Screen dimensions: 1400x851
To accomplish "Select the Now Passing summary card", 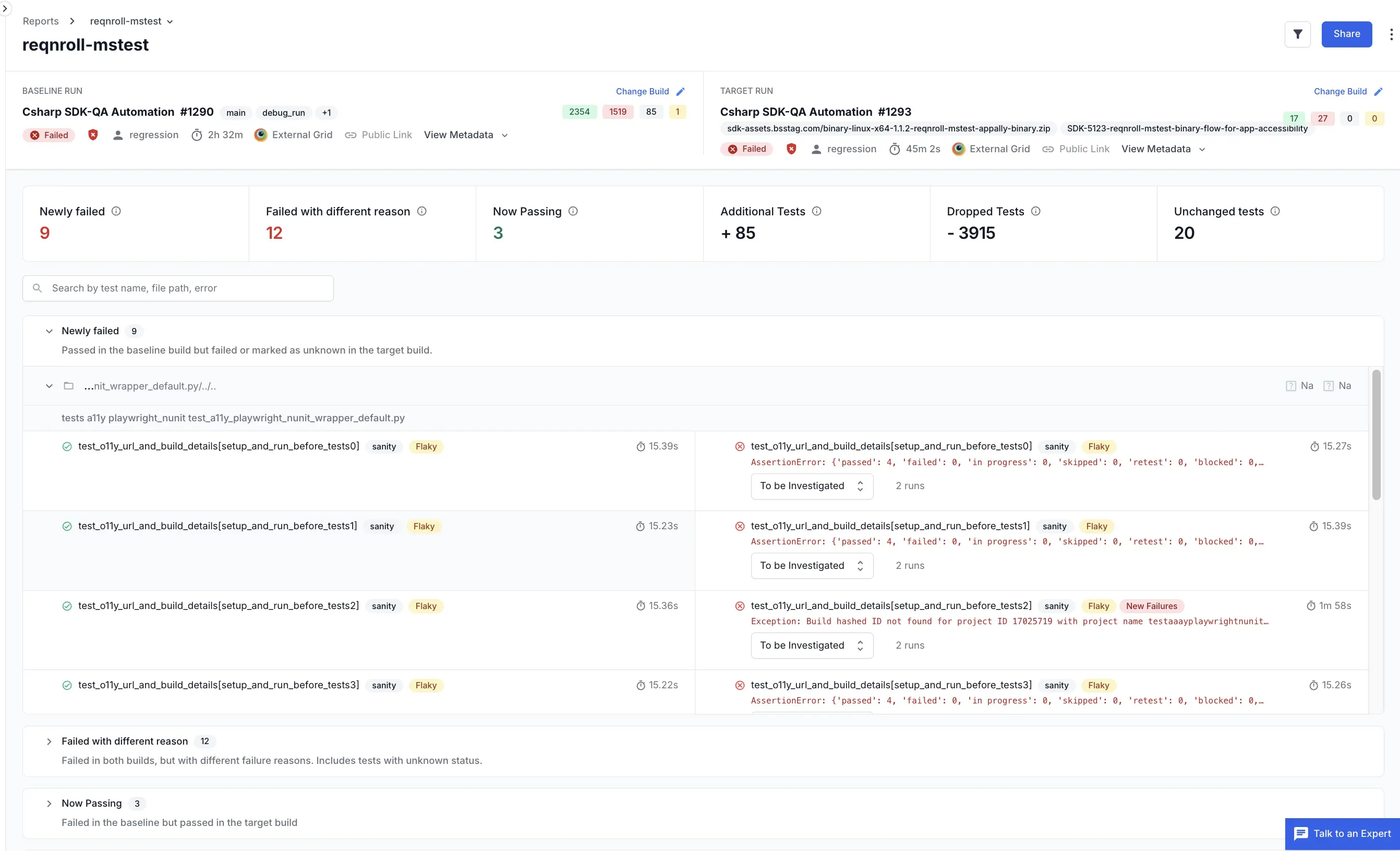I will point(589,224).
